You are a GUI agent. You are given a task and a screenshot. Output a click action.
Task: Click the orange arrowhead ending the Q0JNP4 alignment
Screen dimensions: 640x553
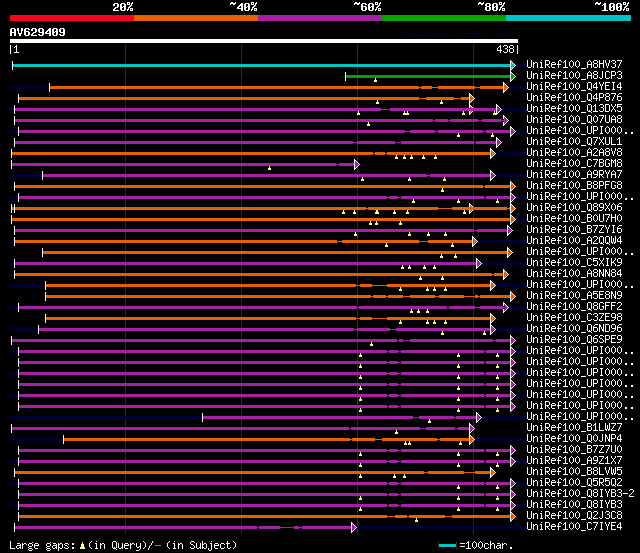[x=472, y=440]
